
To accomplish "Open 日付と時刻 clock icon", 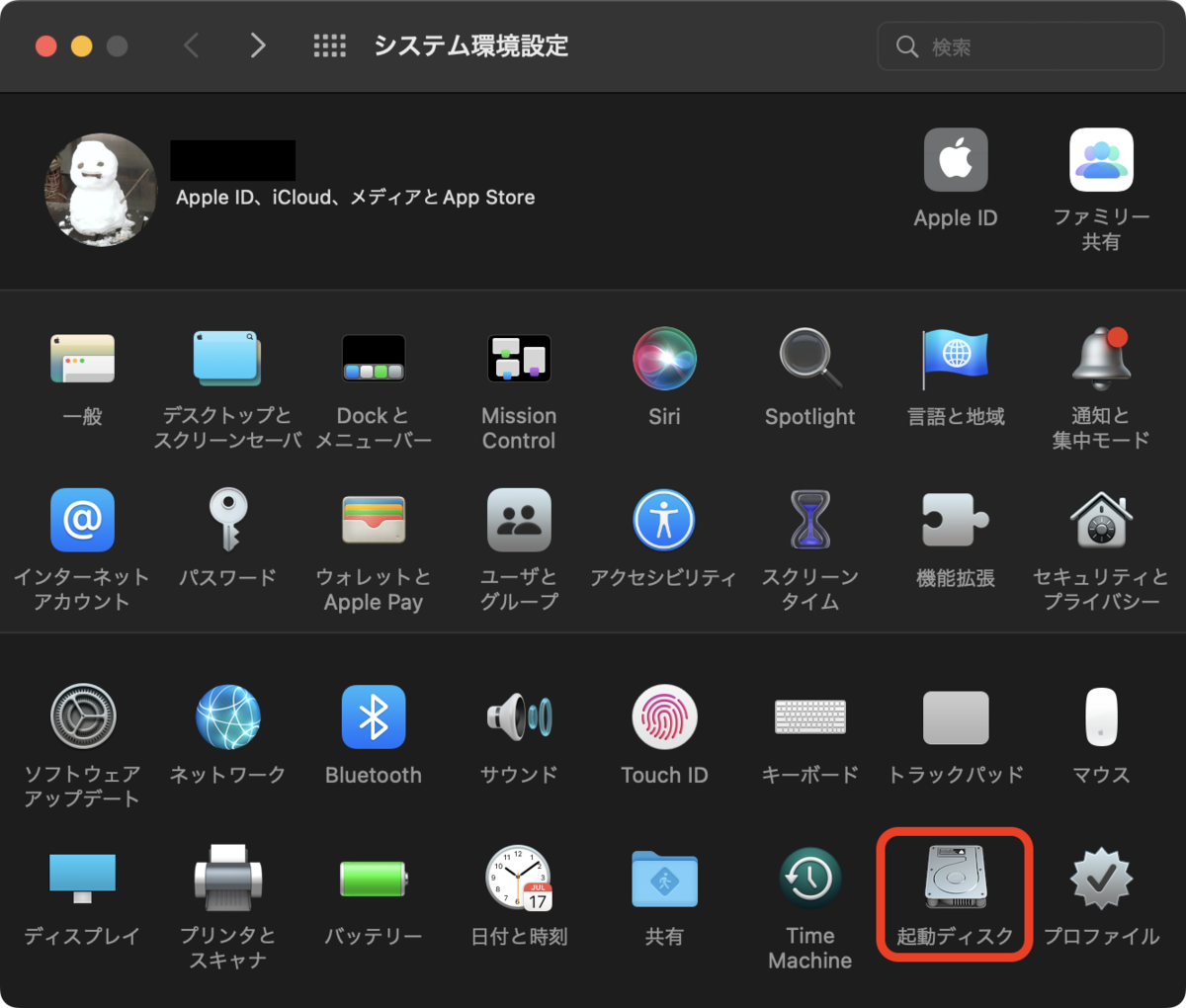I will [x=519, y=879].
